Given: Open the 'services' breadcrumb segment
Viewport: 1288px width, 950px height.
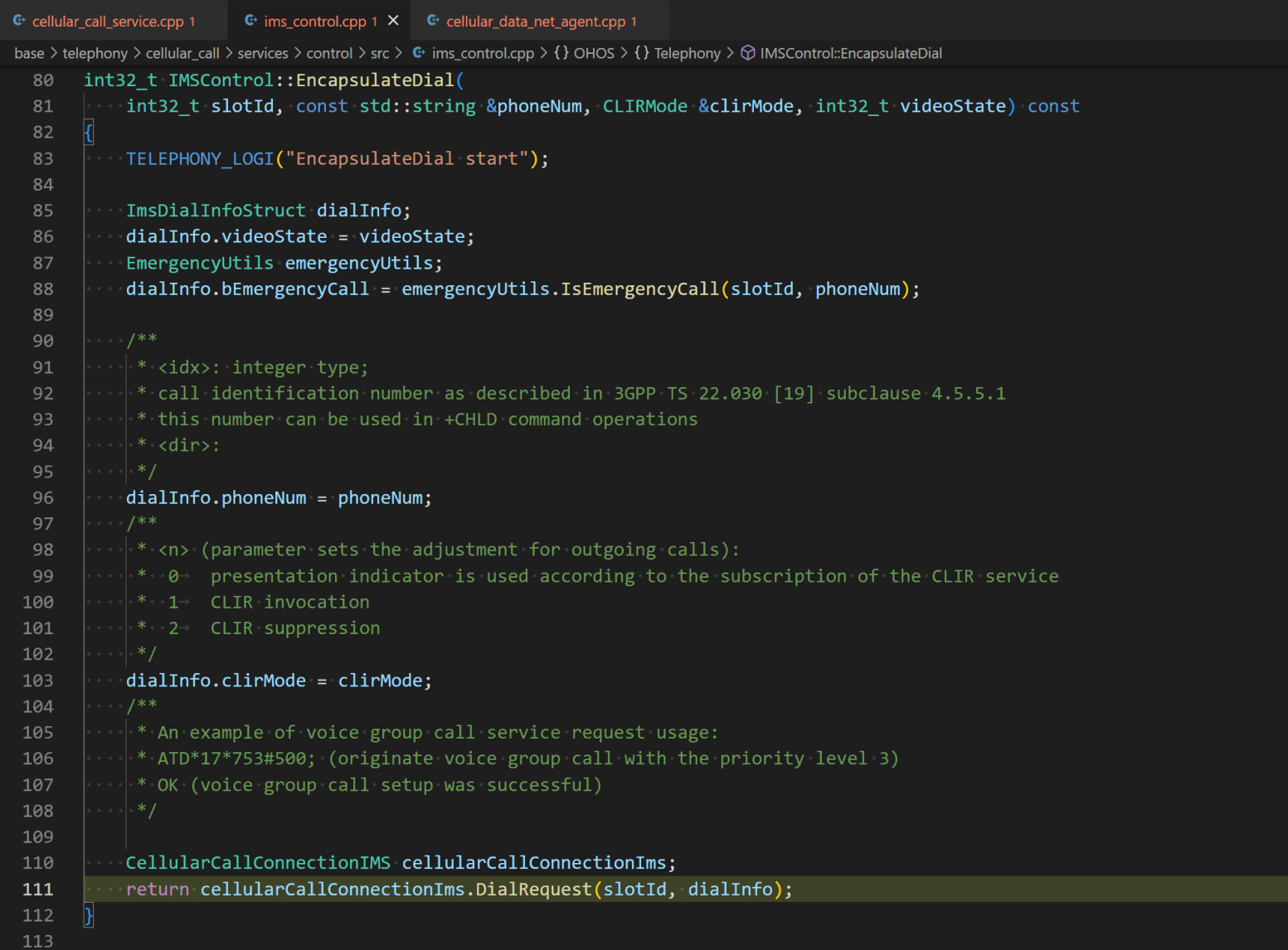Looking at the screenshot, I should (263, 53).
